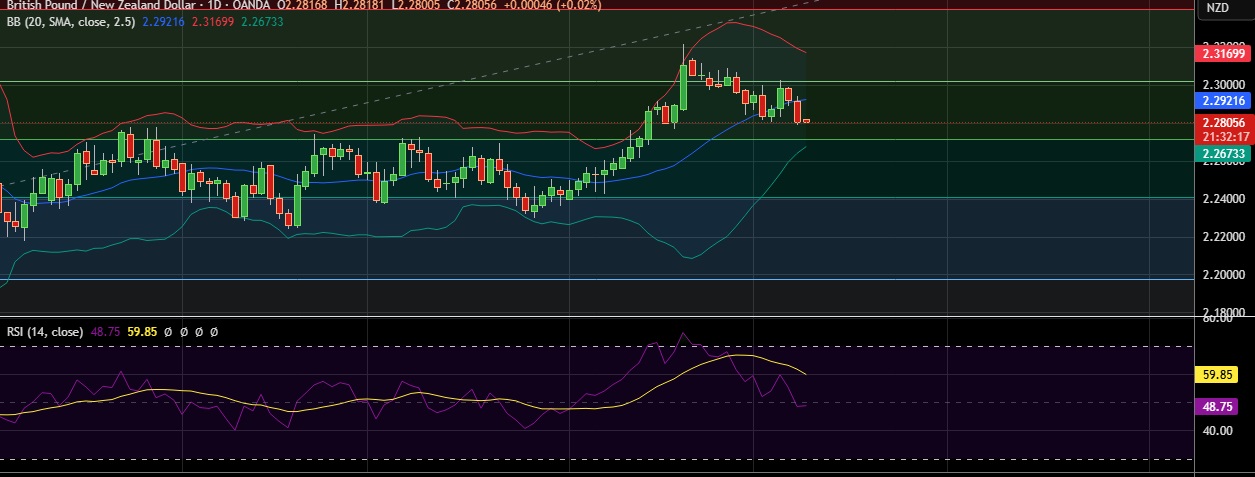Click the British Pound / New Zealand Dollar symbol title

coord(95,5)
